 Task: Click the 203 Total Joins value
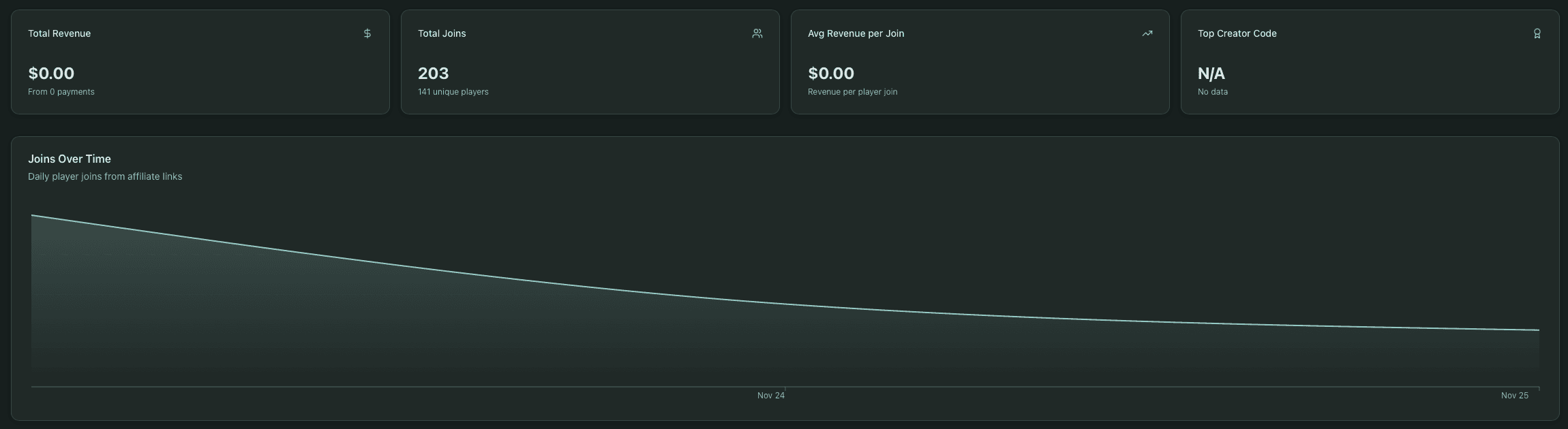coord(433,73)
